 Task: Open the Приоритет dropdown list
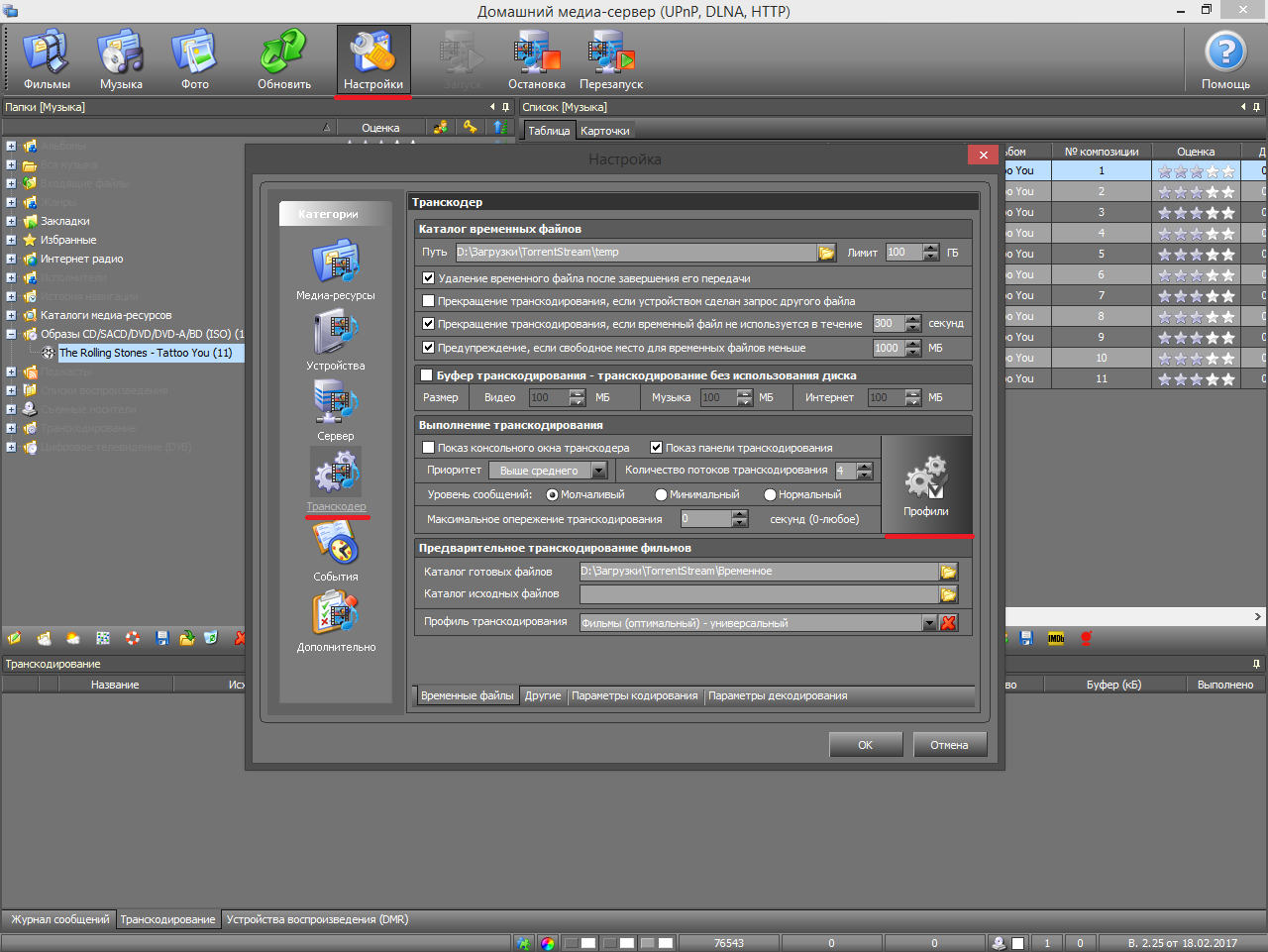pyautogui.click(x=599, y=471)
